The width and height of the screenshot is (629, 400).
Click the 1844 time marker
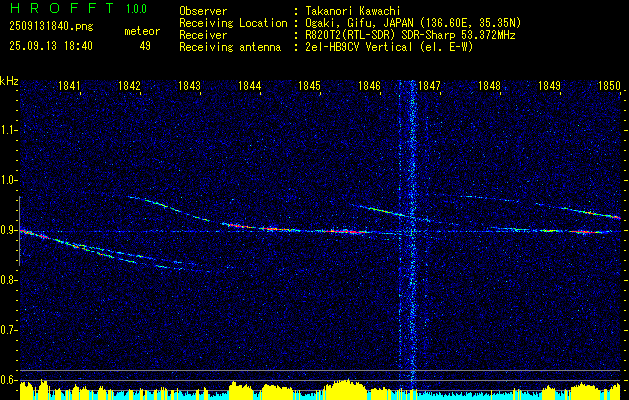[250, 86]
